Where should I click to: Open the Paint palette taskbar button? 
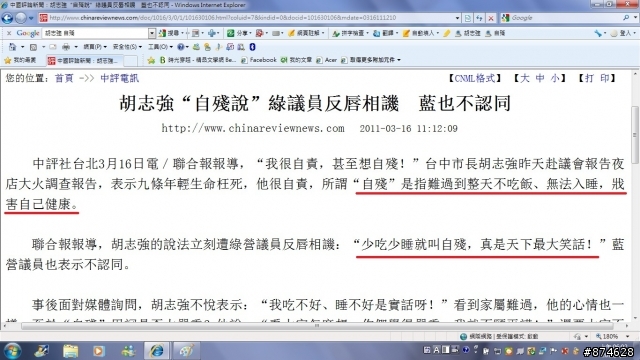[x=186, y=351]
